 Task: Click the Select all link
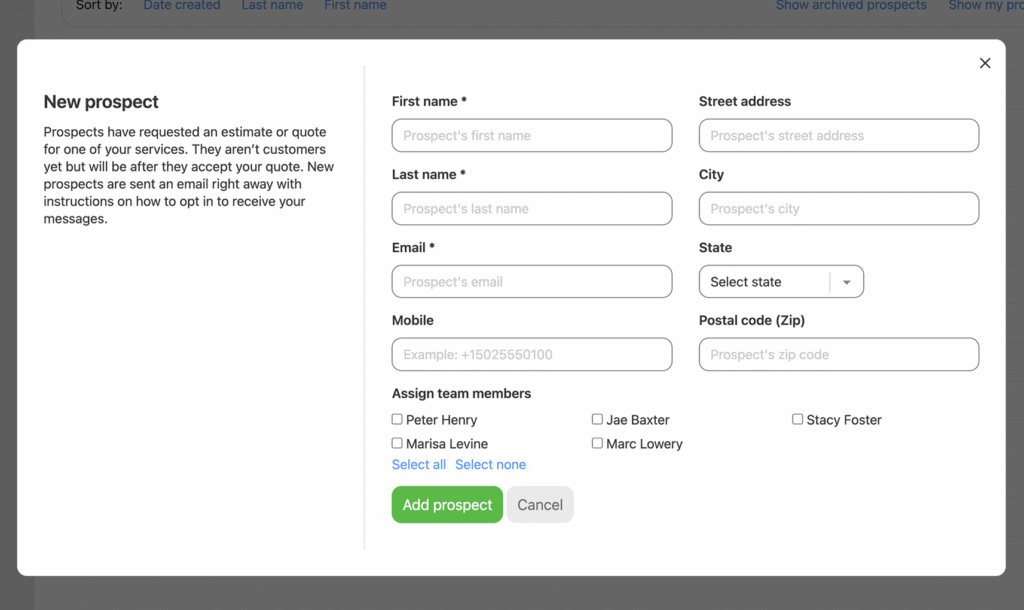418,465
